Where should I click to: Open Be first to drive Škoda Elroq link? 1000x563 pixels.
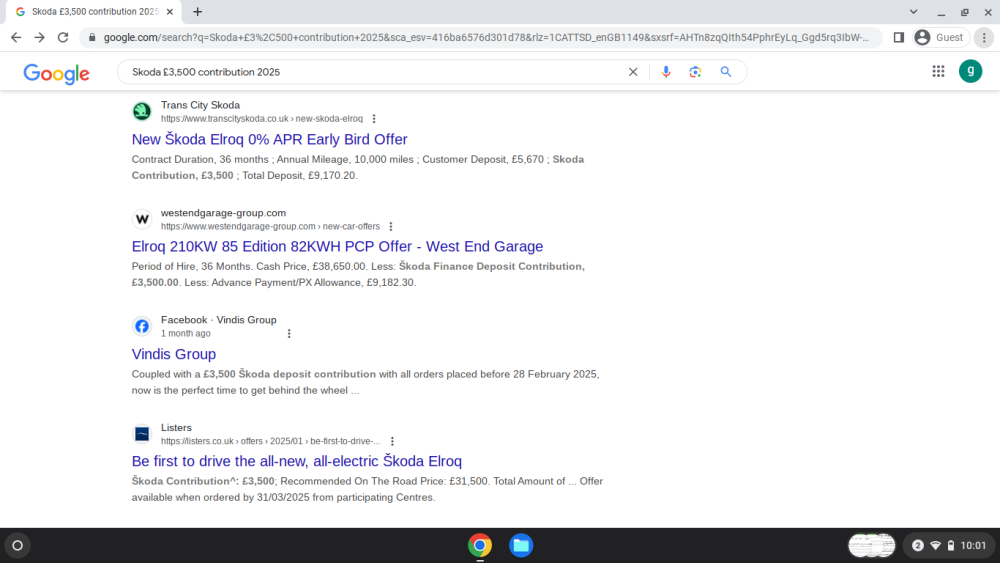(x=297, y=461)
